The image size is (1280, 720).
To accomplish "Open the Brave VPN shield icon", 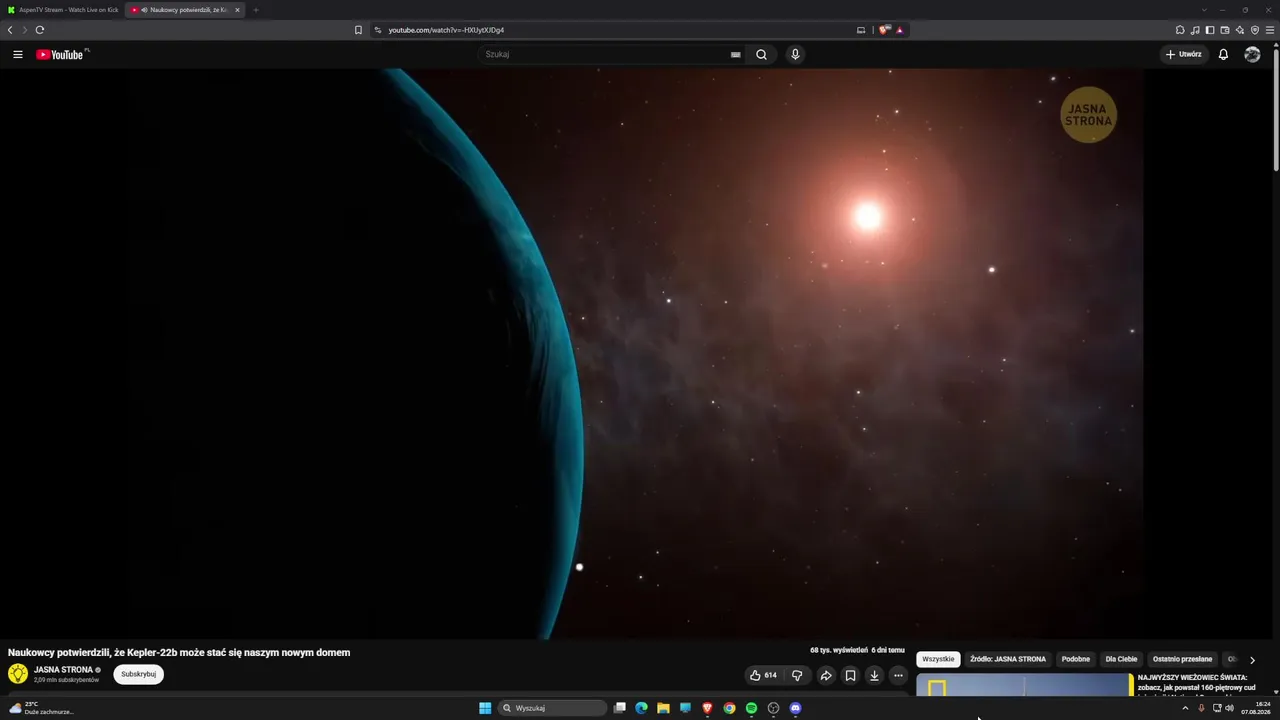I will tap(1255, 30).
